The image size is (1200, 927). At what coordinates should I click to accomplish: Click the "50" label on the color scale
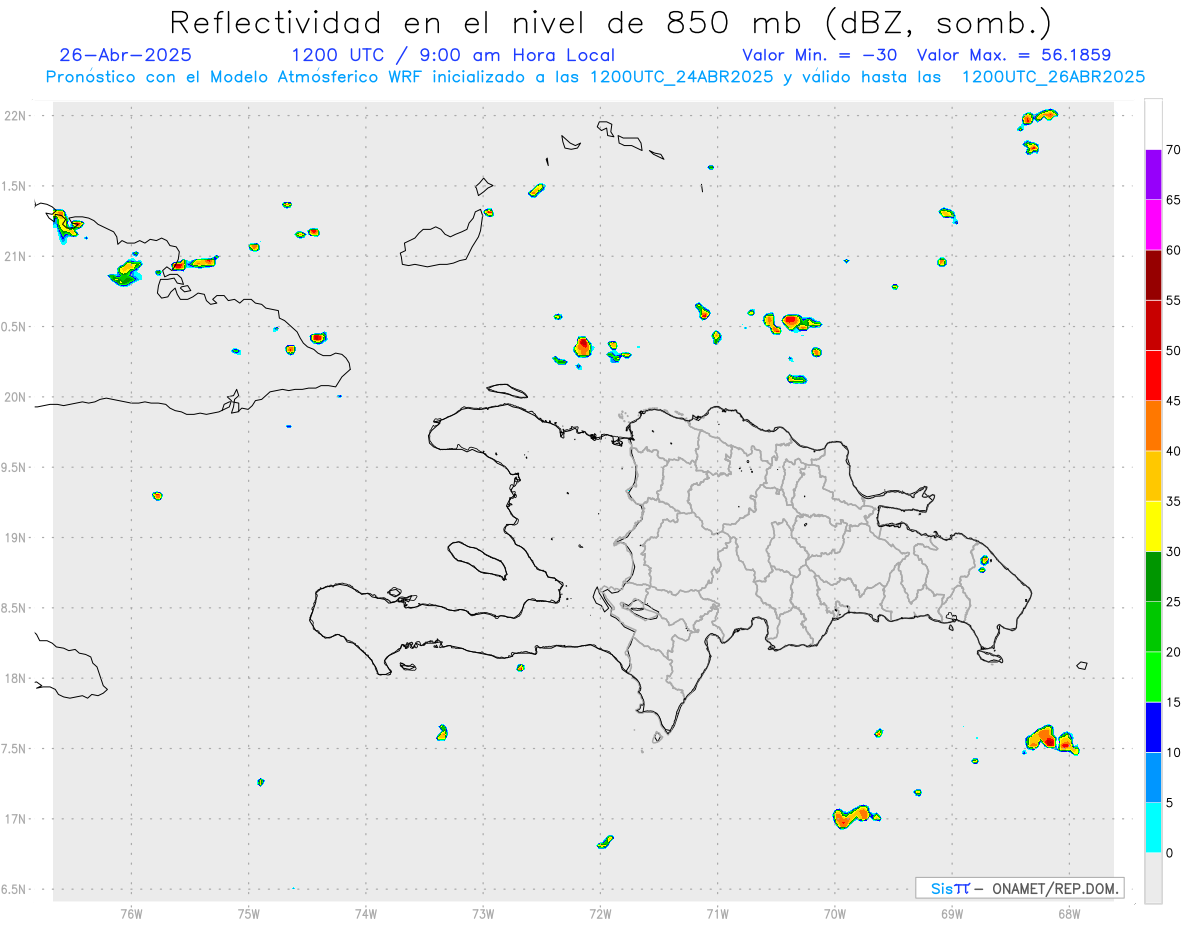1174,351
